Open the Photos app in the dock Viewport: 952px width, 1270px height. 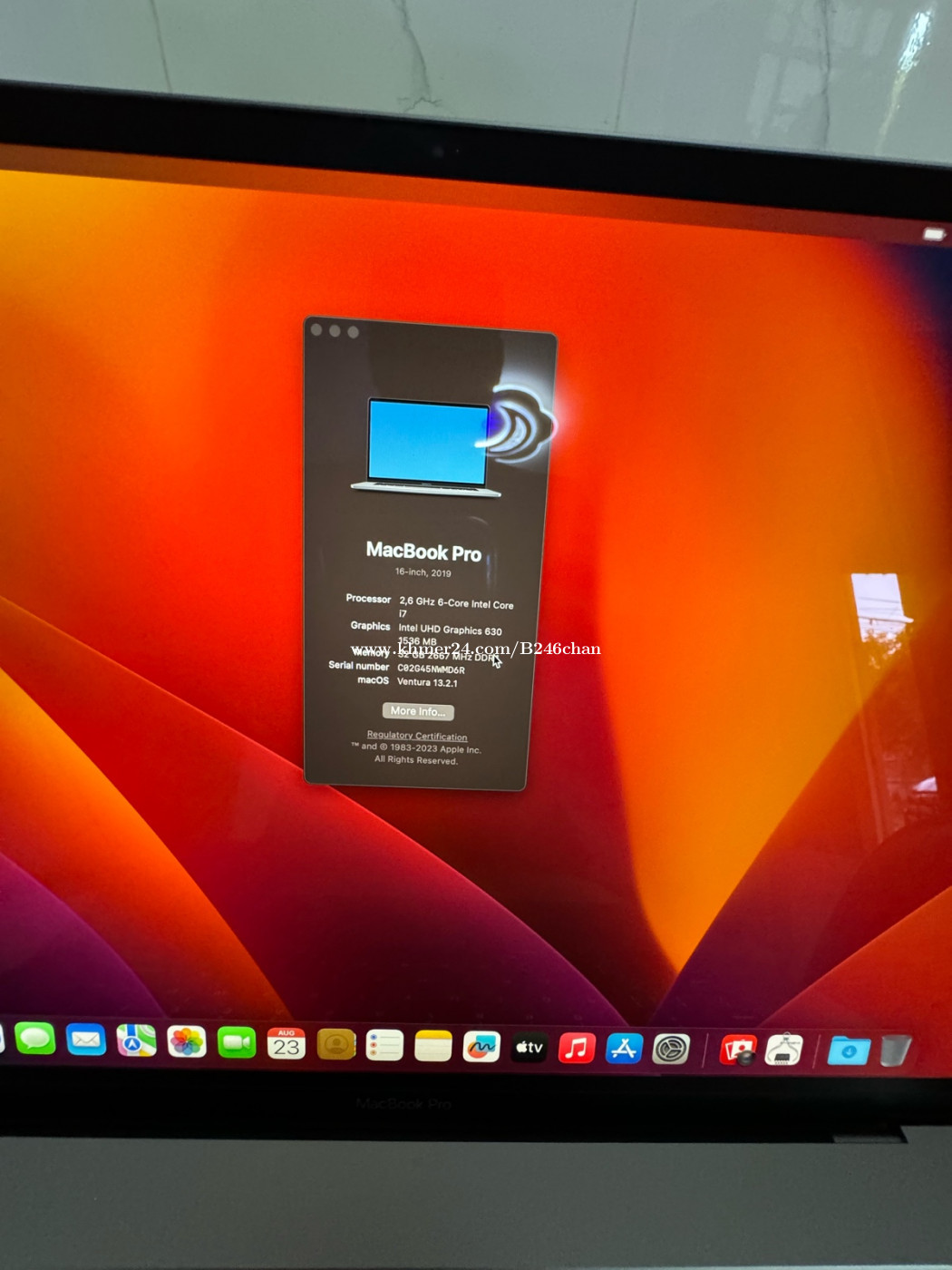point(187,1042)
